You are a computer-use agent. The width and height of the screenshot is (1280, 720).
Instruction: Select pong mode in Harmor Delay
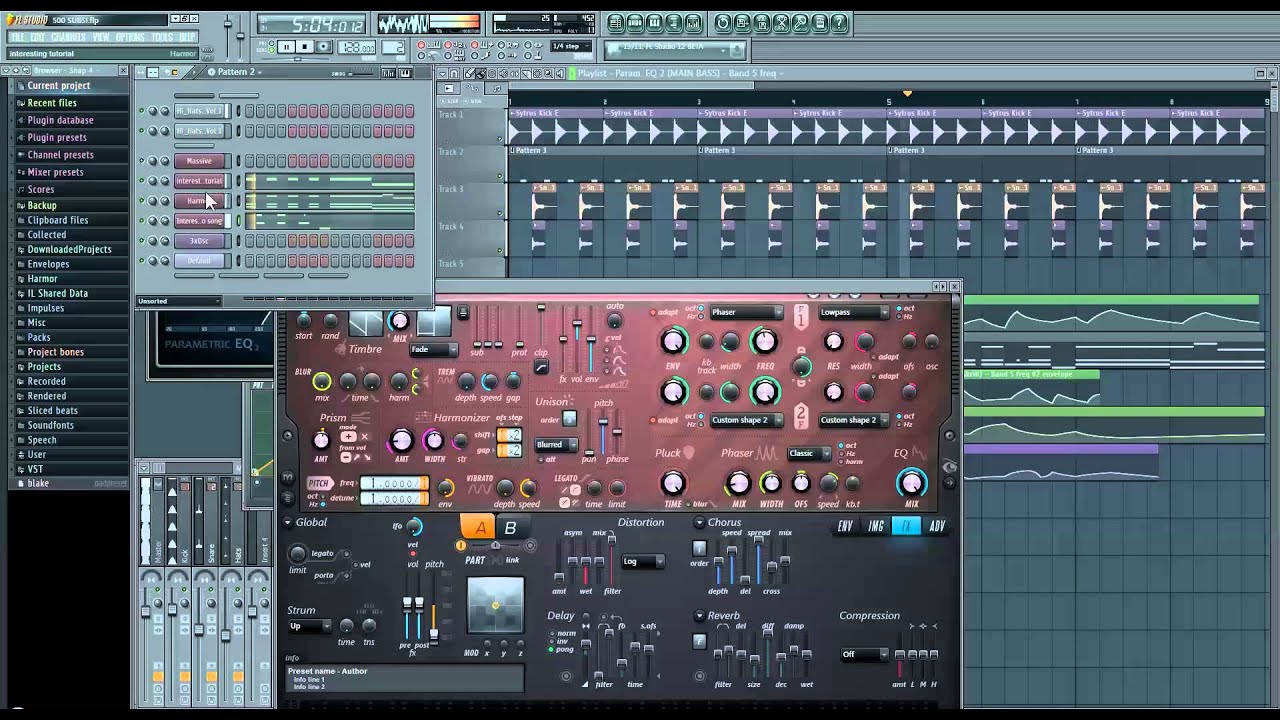click(560, 650)
